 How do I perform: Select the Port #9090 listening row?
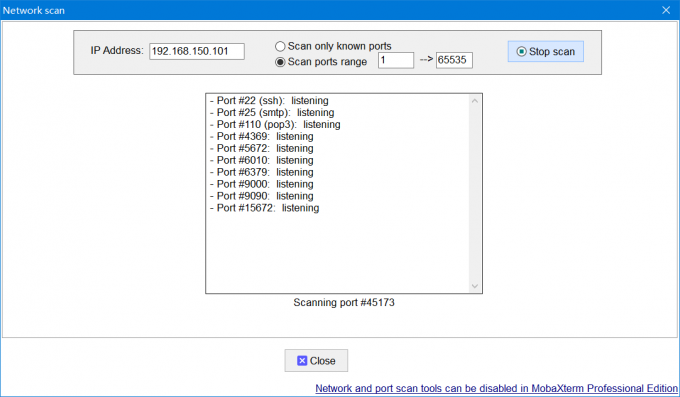point(262,196)
